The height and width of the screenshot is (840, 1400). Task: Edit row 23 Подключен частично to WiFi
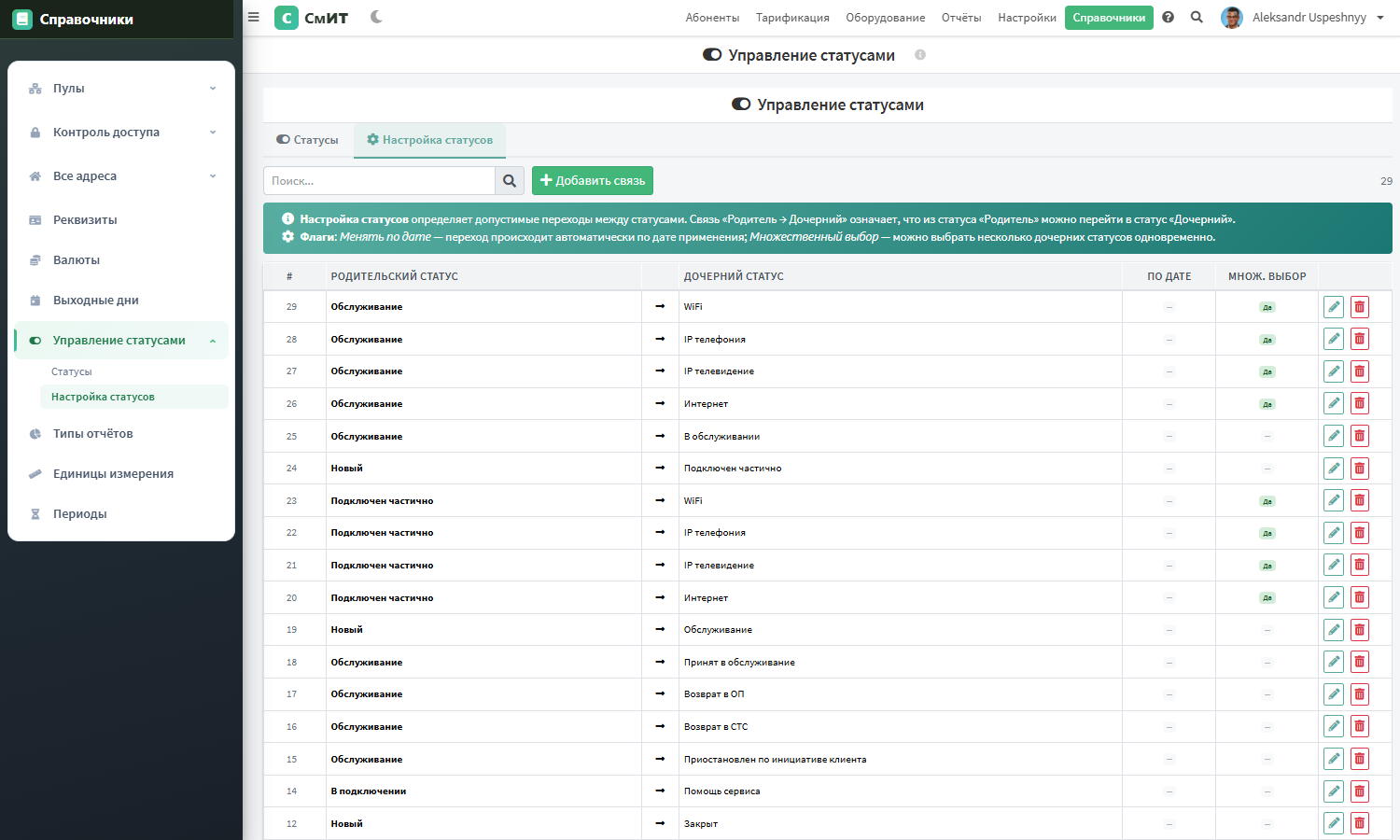pos(1334,500)
